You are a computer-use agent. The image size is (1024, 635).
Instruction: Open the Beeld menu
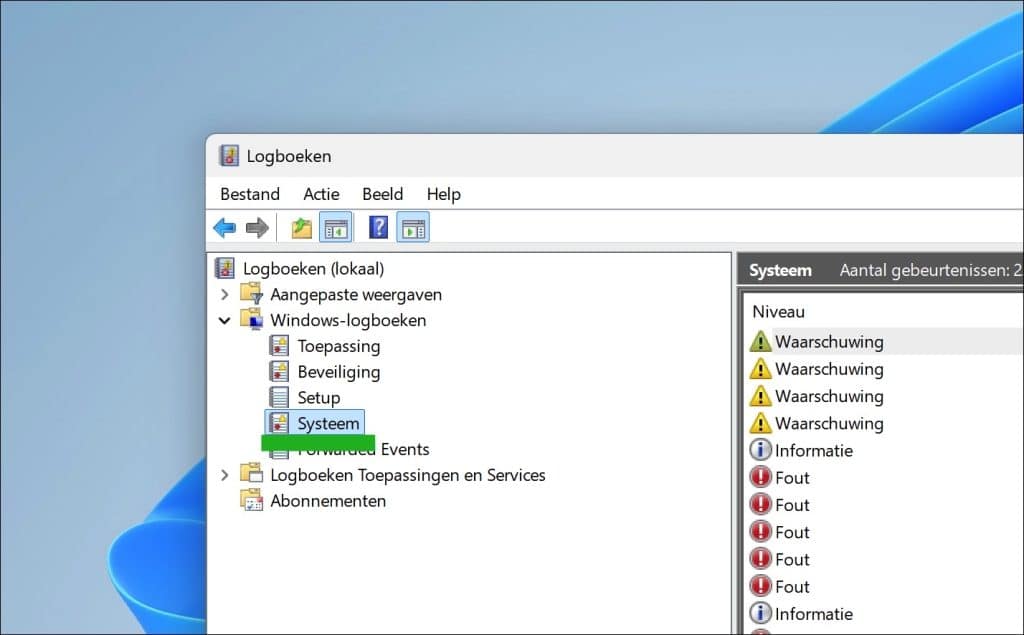[383, 194]
